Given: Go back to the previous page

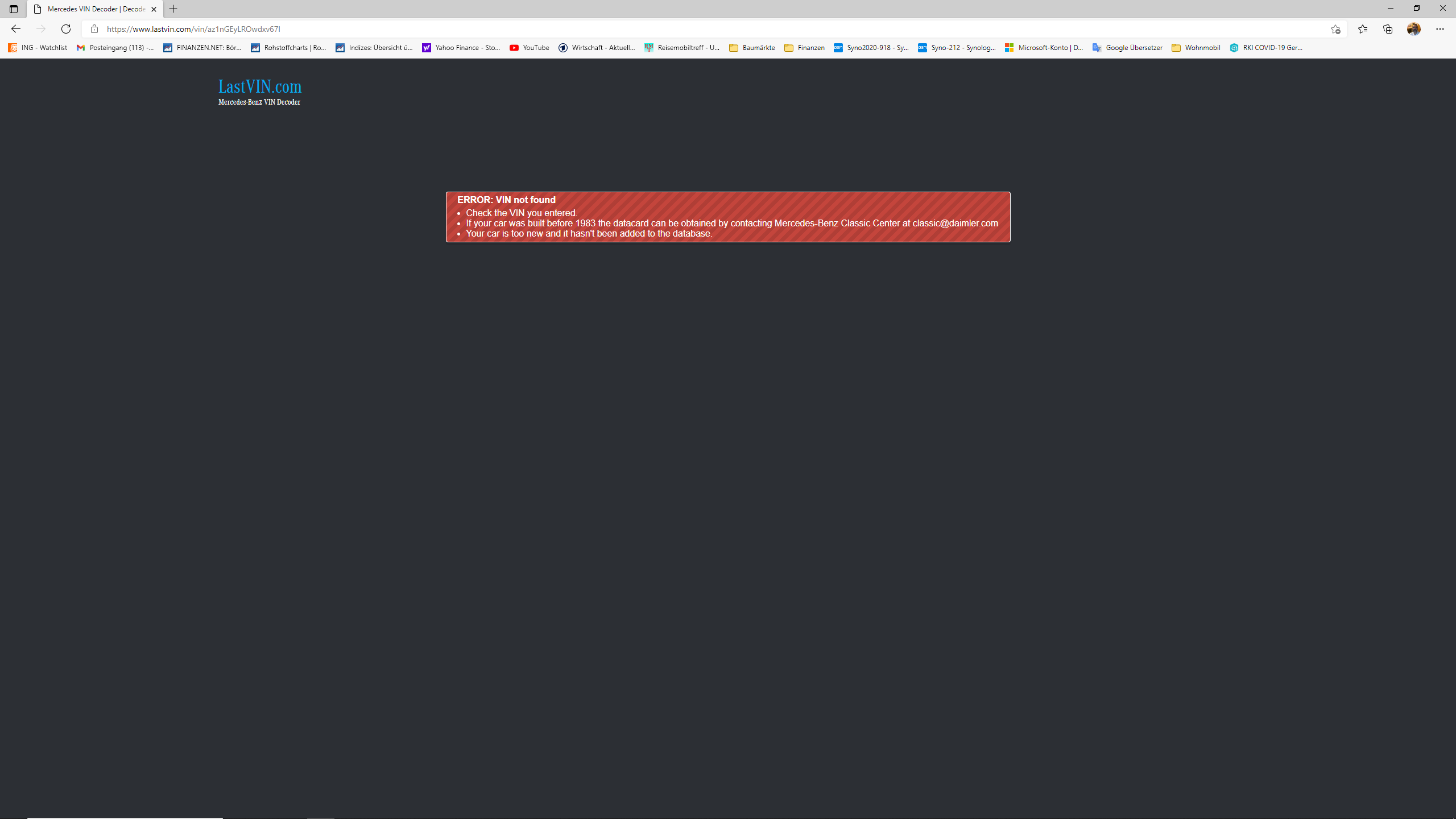Looking at the screenshot, I should 15,29.
